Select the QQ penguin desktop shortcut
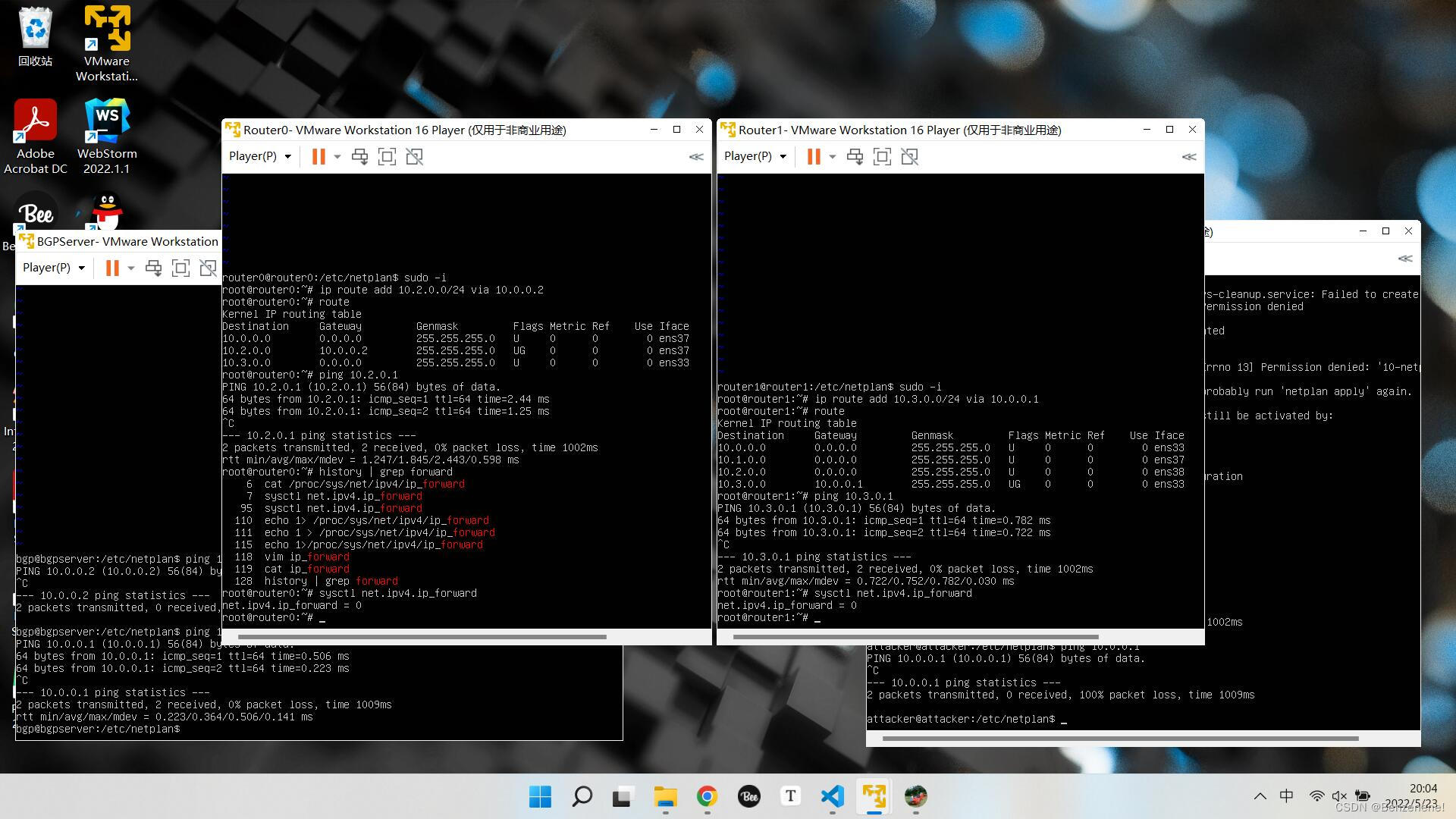The width and height of the screenshot is (1456, 819). coord(107,212)
